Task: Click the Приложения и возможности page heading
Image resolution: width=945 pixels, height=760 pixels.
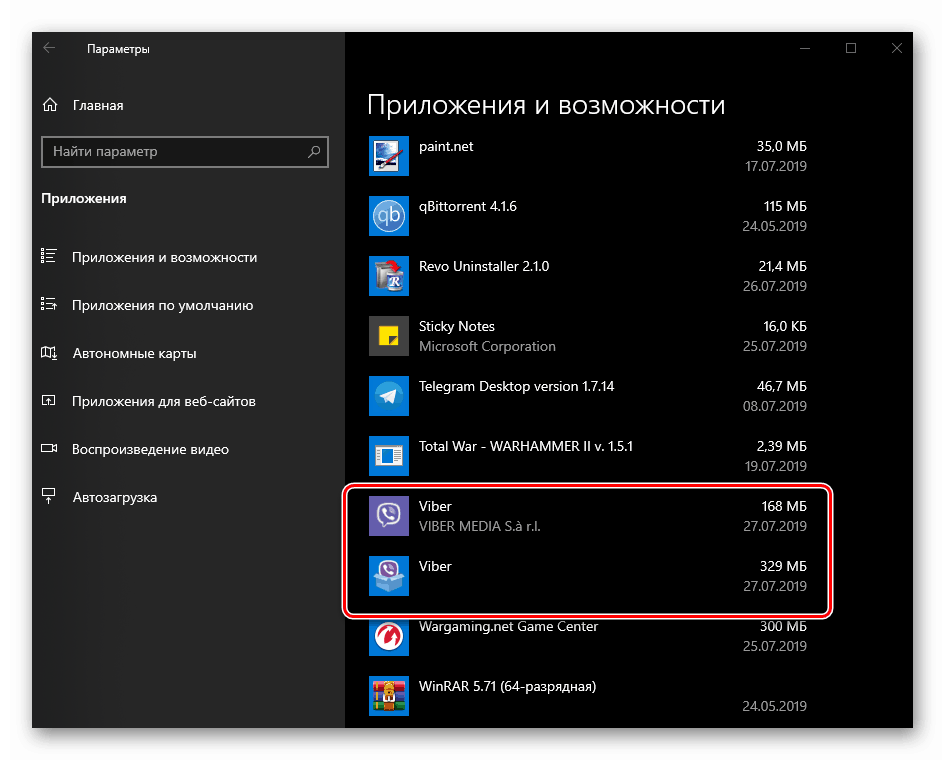Action: 546,105
